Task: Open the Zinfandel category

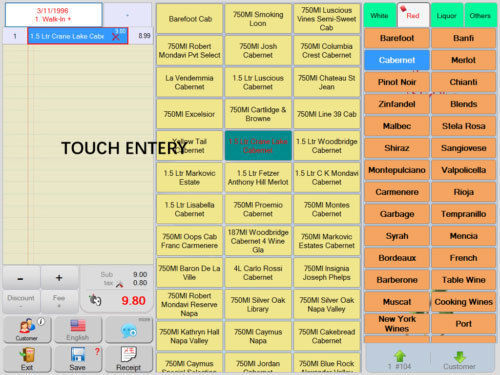Action: pyautogui.click(x=397, y=104)
